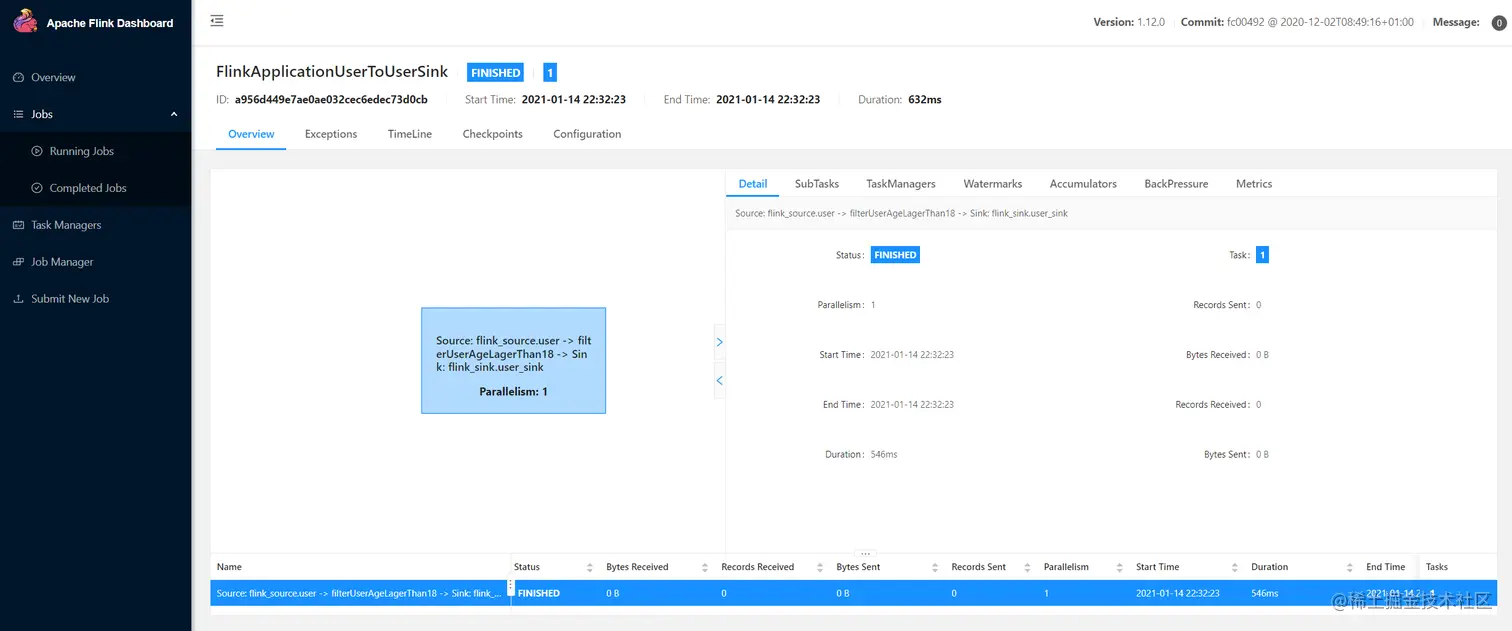Select the Source flink_source.user table row
1512x631 pixels.
tap(854, 593)
